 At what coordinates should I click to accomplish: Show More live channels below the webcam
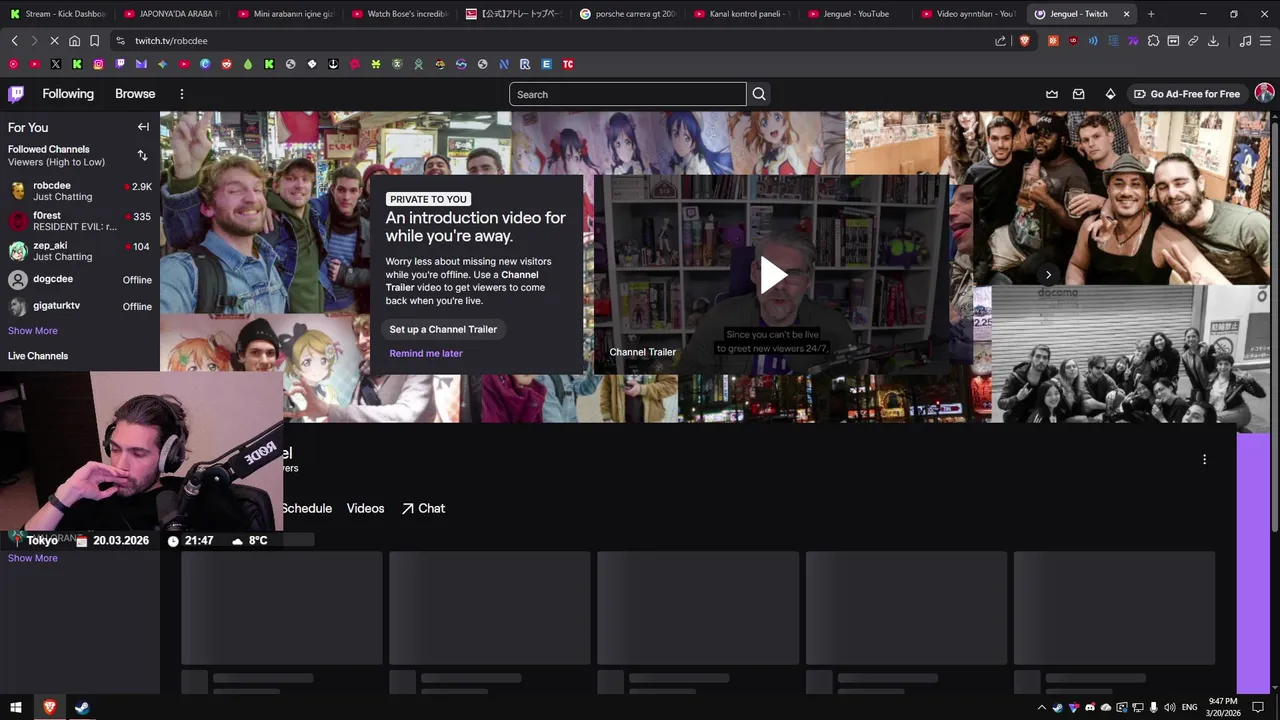[x=33, y=558]
